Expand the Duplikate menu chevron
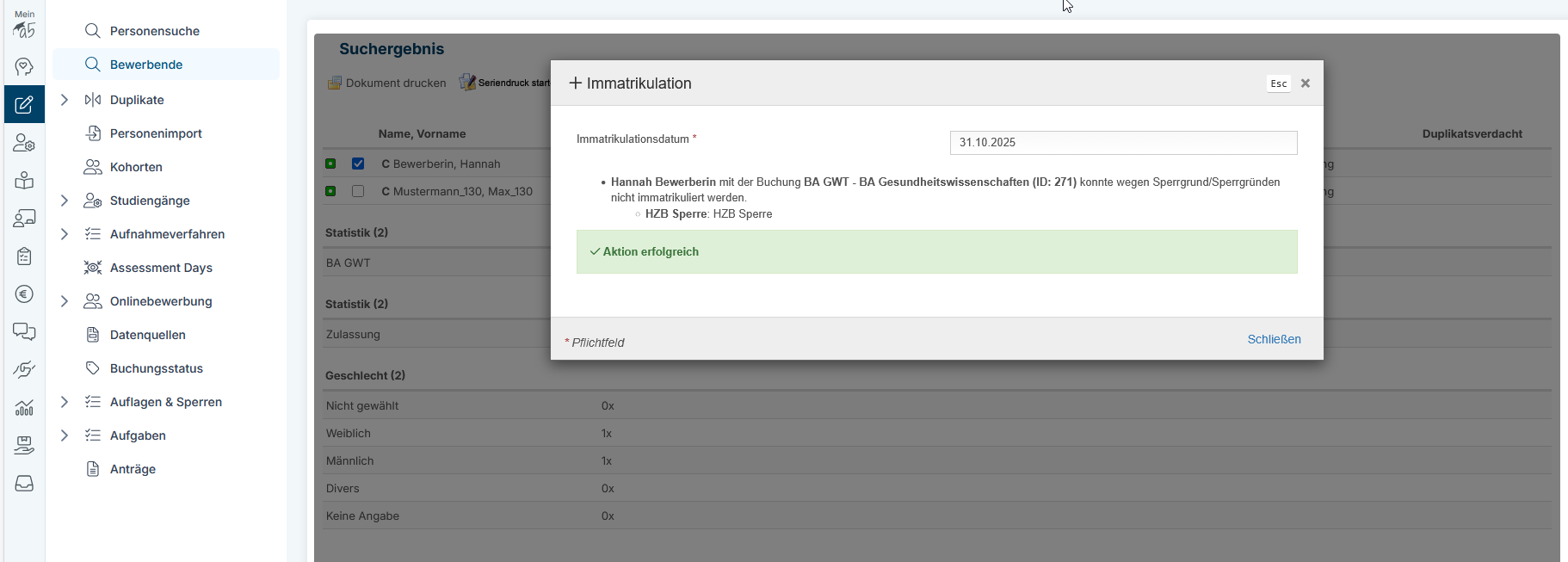1568x562 pixels. coord(65,100)
